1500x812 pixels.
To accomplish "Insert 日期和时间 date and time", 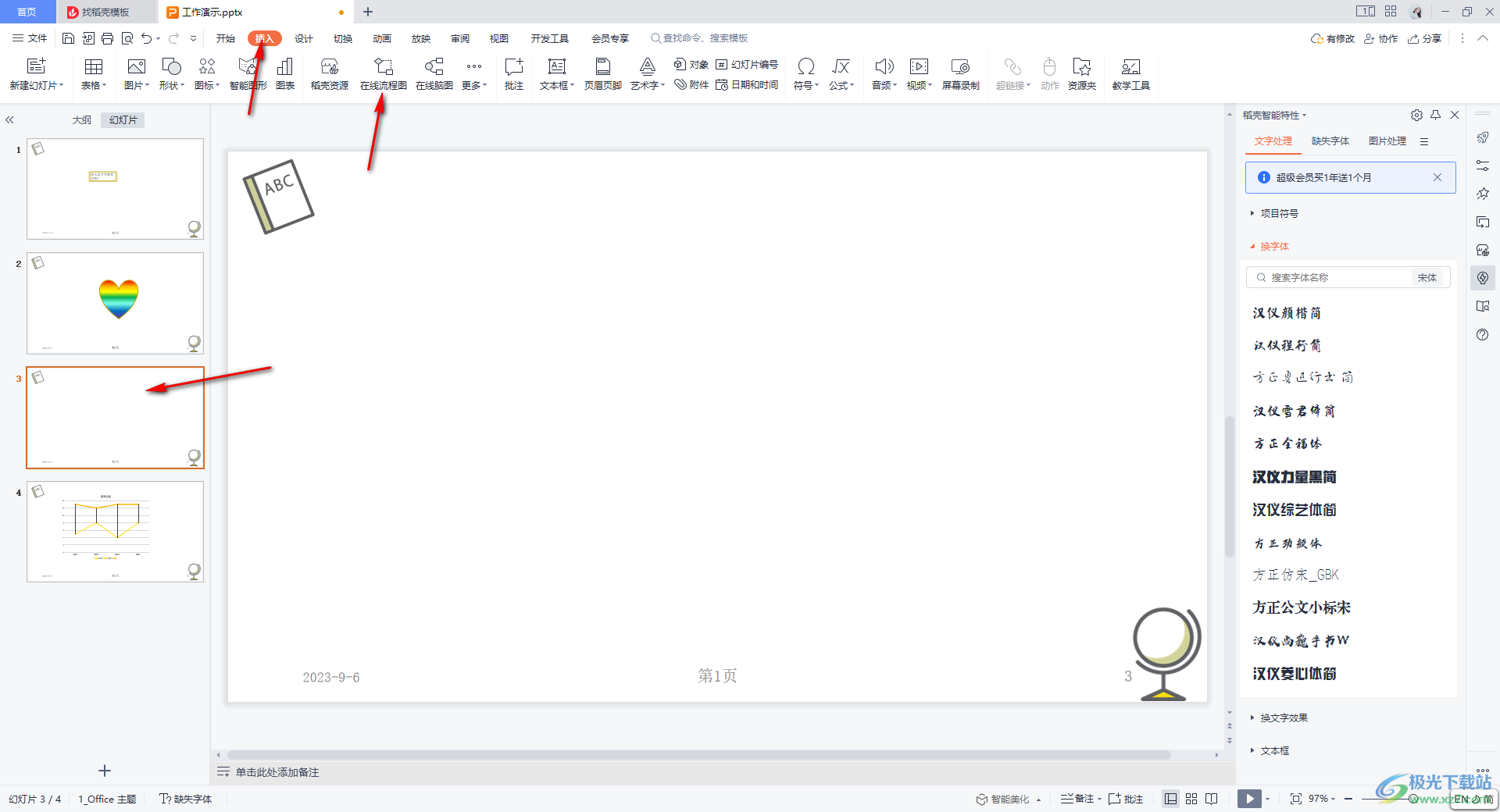I will pos(747,85).
